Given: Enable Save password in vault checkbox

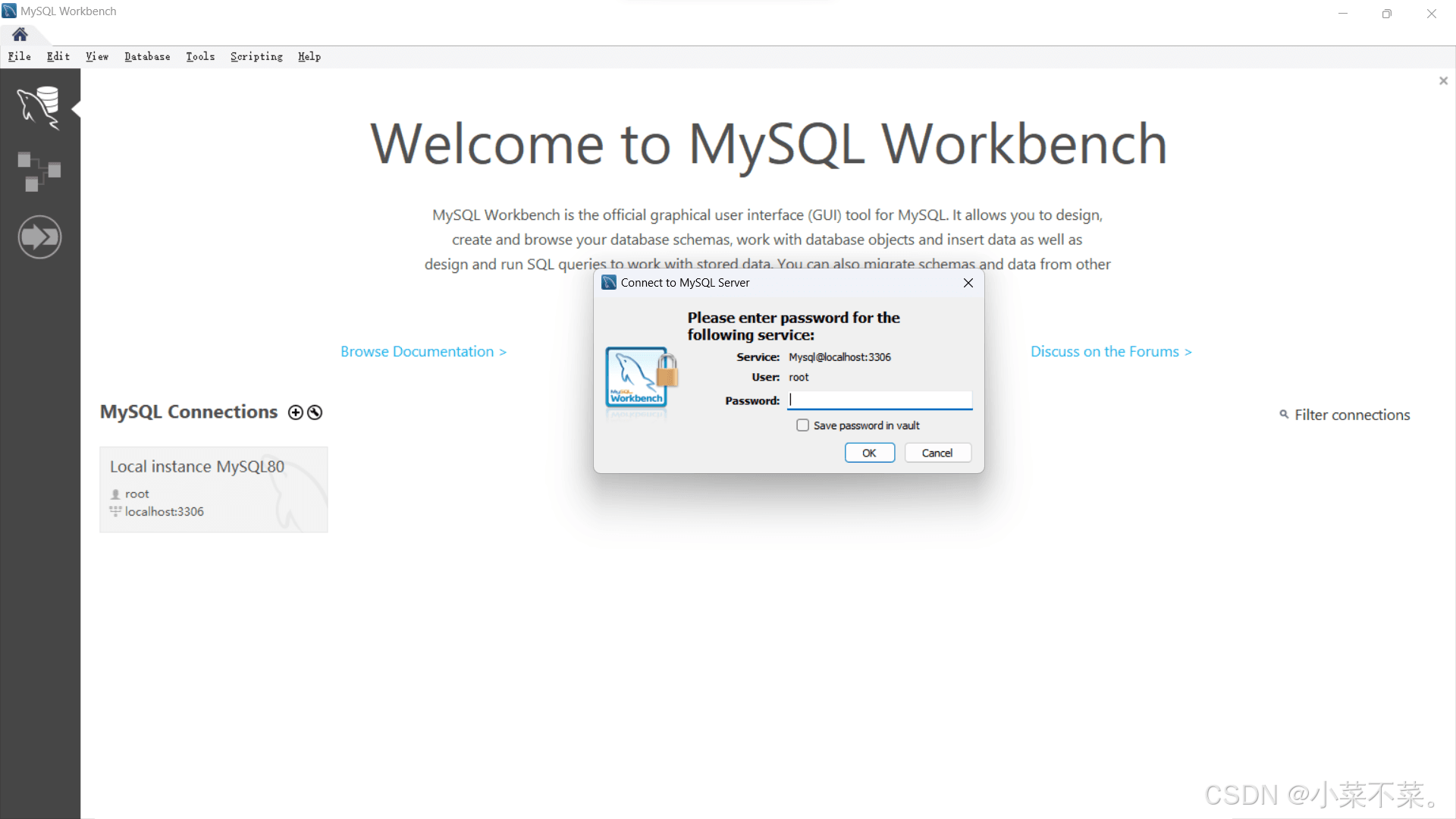Looking at the screenshot, I should pos(802,425).
